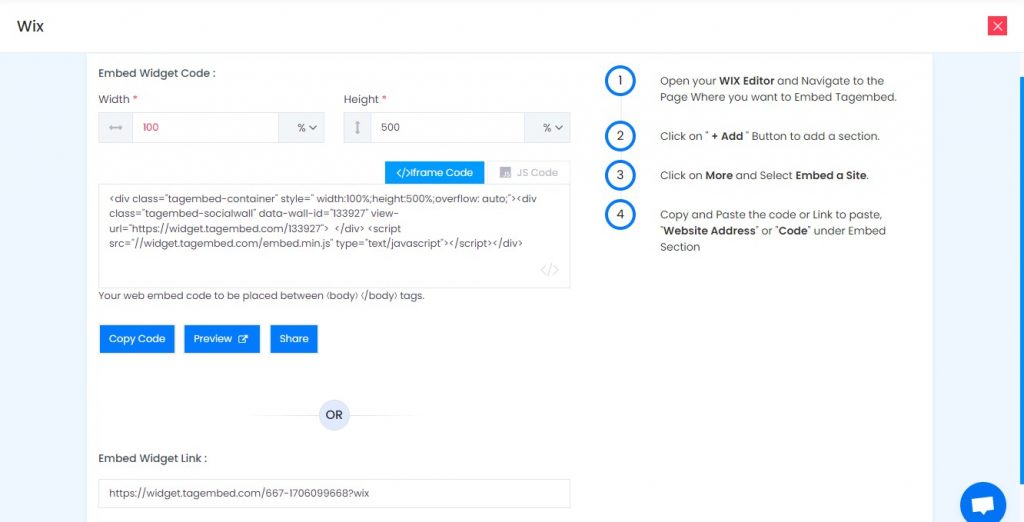Click the step 2 circle icon
Screen dimensions: 1024x522
(x=620, y=136)
